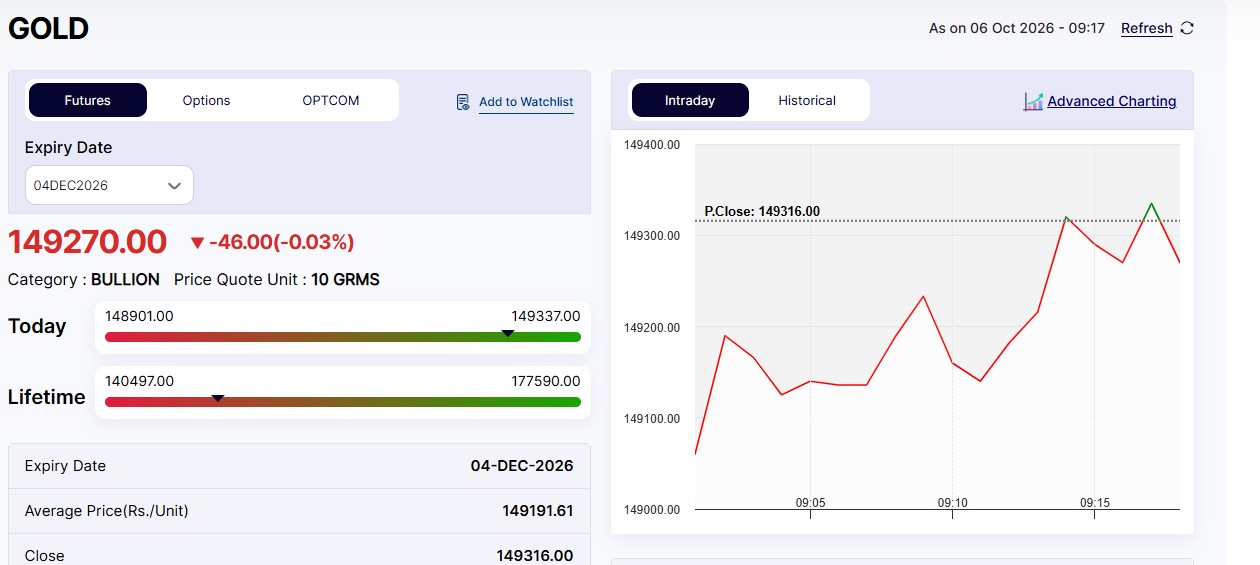Screen dimensions: 1260x565
Task: Click the GOLD page heading
Action: (48, 28)
